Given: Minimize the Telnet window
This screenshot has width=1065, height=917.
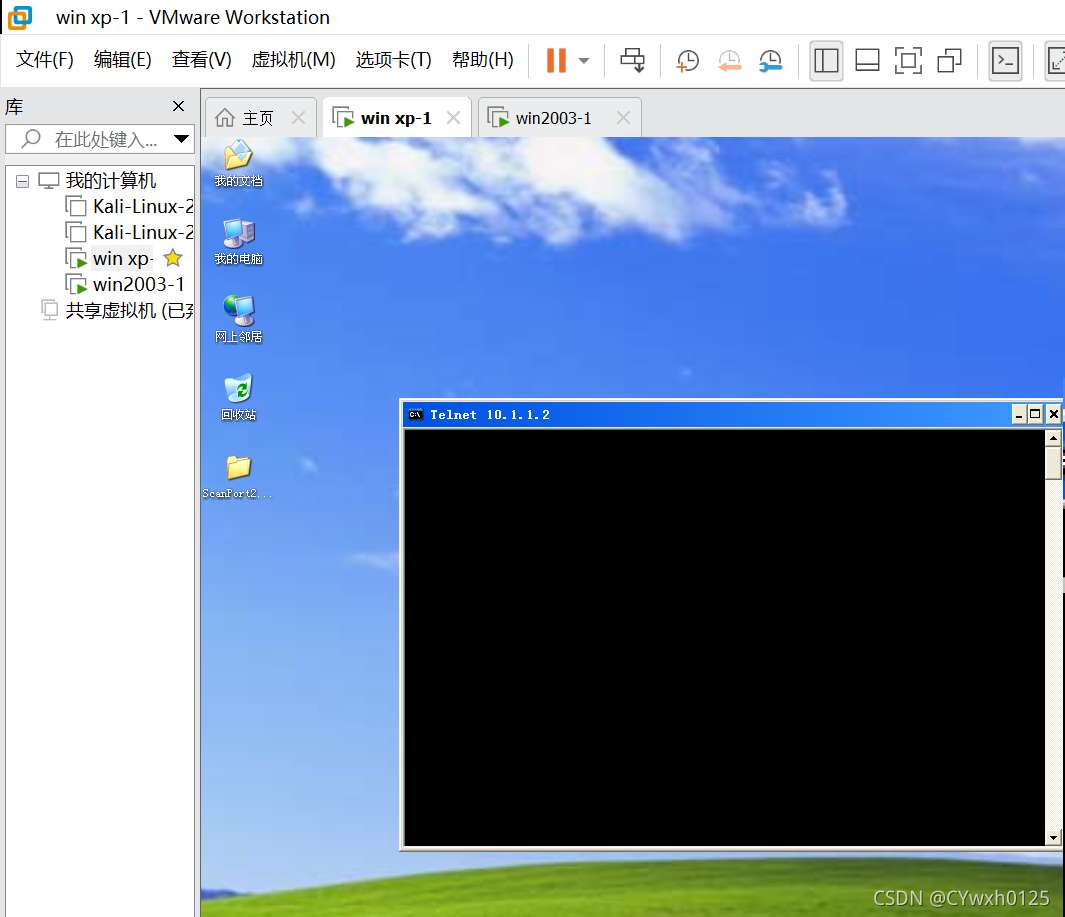Looking at the screenshot, I should pos(1019,414).
